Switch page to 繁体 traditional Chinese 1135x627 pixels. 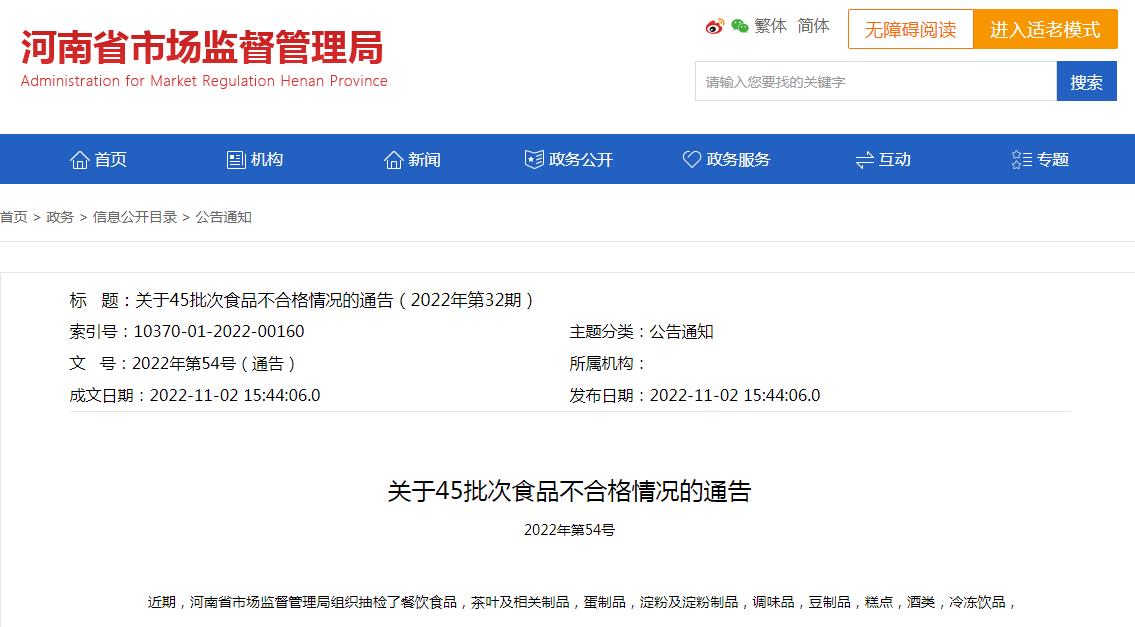coord(770,27)
